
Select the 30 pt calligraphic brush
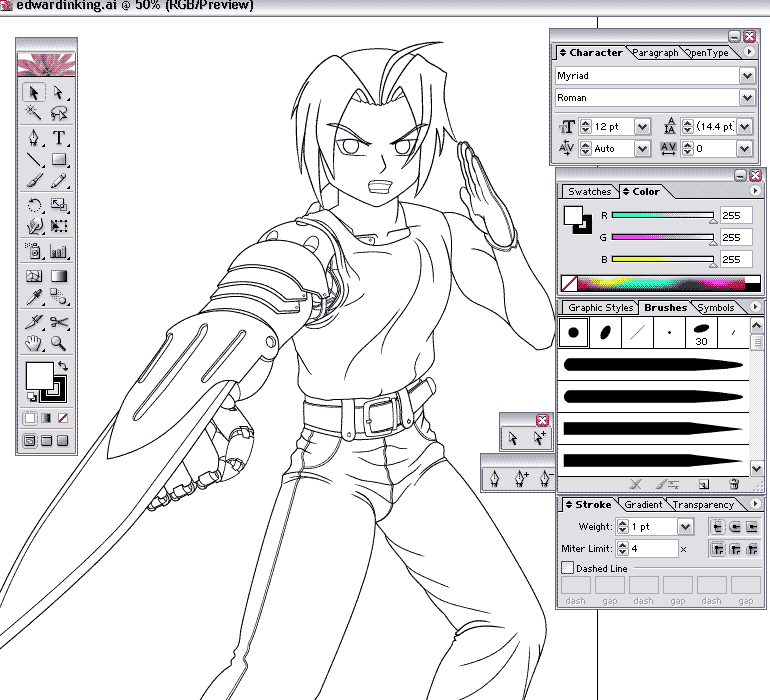click(701, 333)
